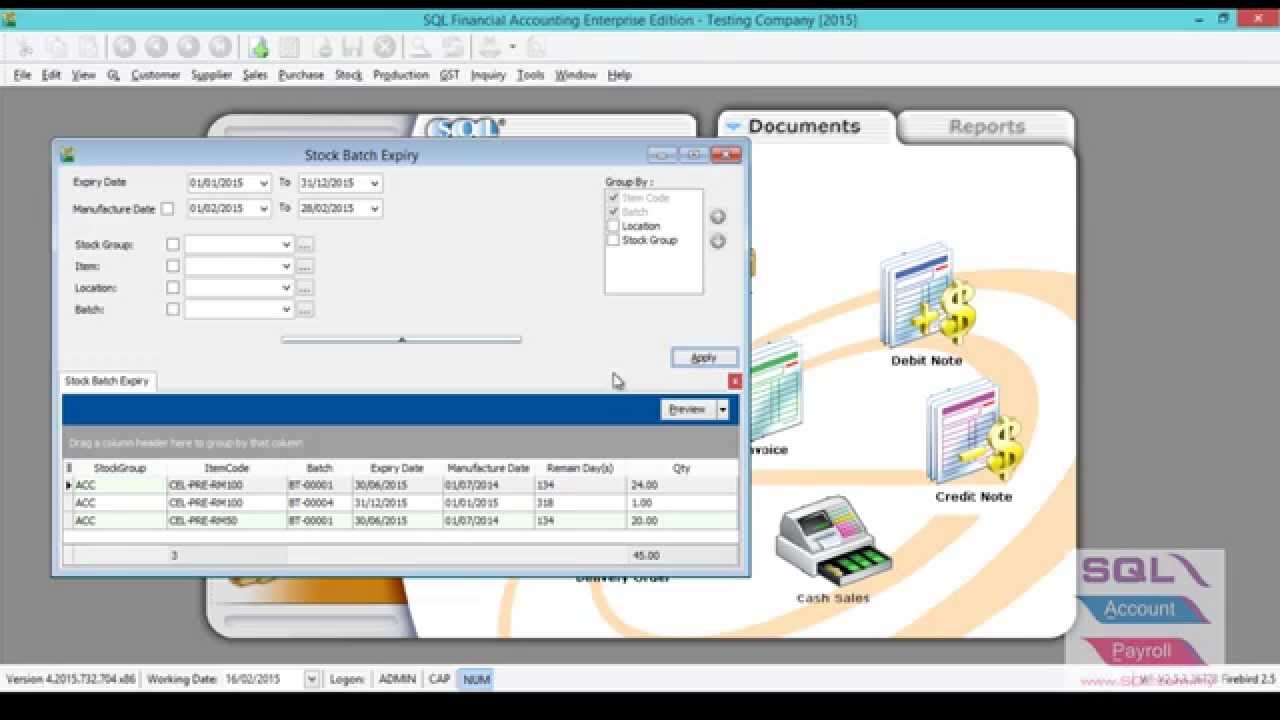Image resolution: width=1280 pixels, height=720 pixels.
Task: Close the Stock Batch Expiry result tab
Action: [x=735, y=381]
